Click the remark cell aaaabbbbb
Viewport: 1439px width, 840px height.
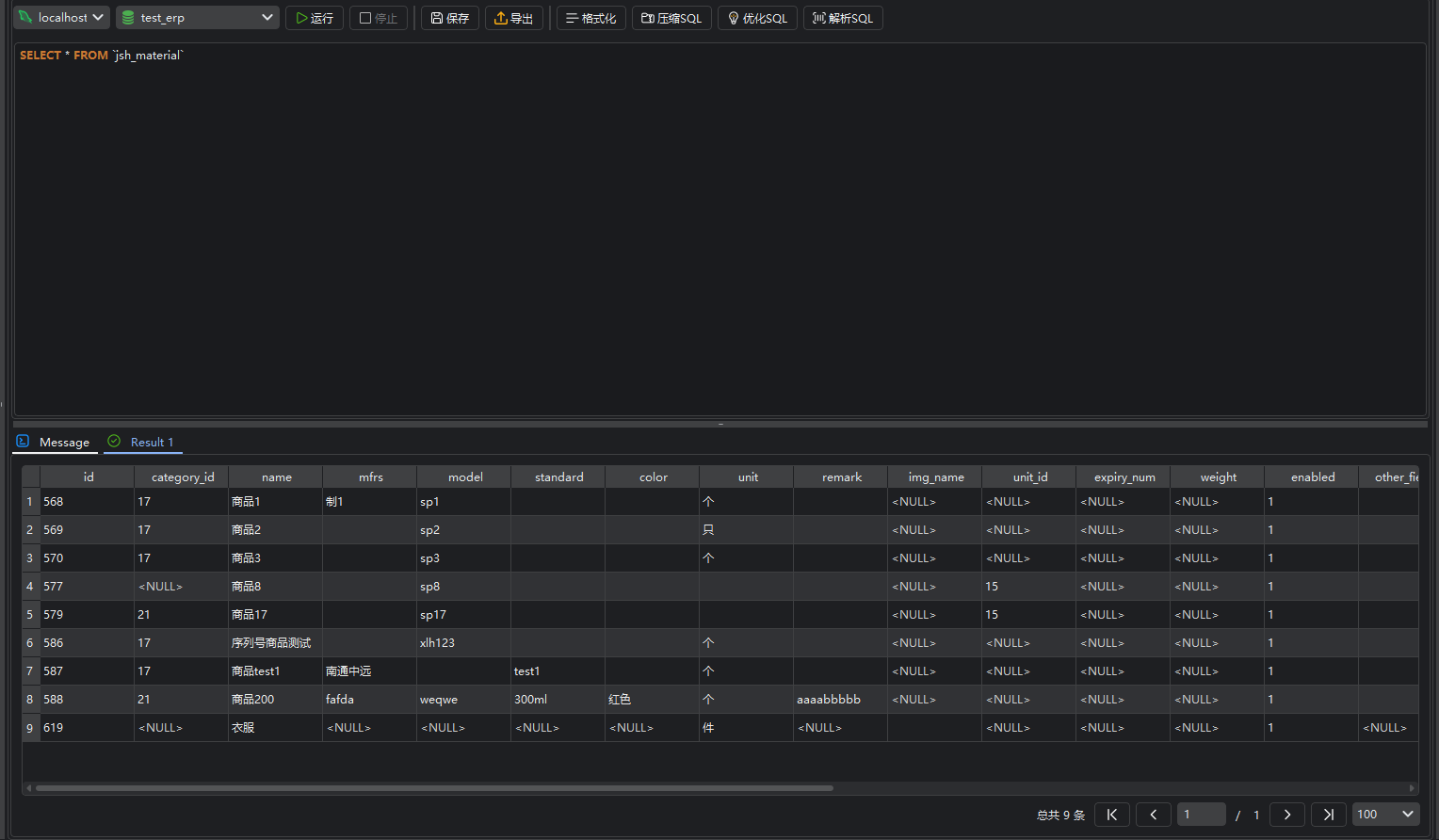click(841, 700)
